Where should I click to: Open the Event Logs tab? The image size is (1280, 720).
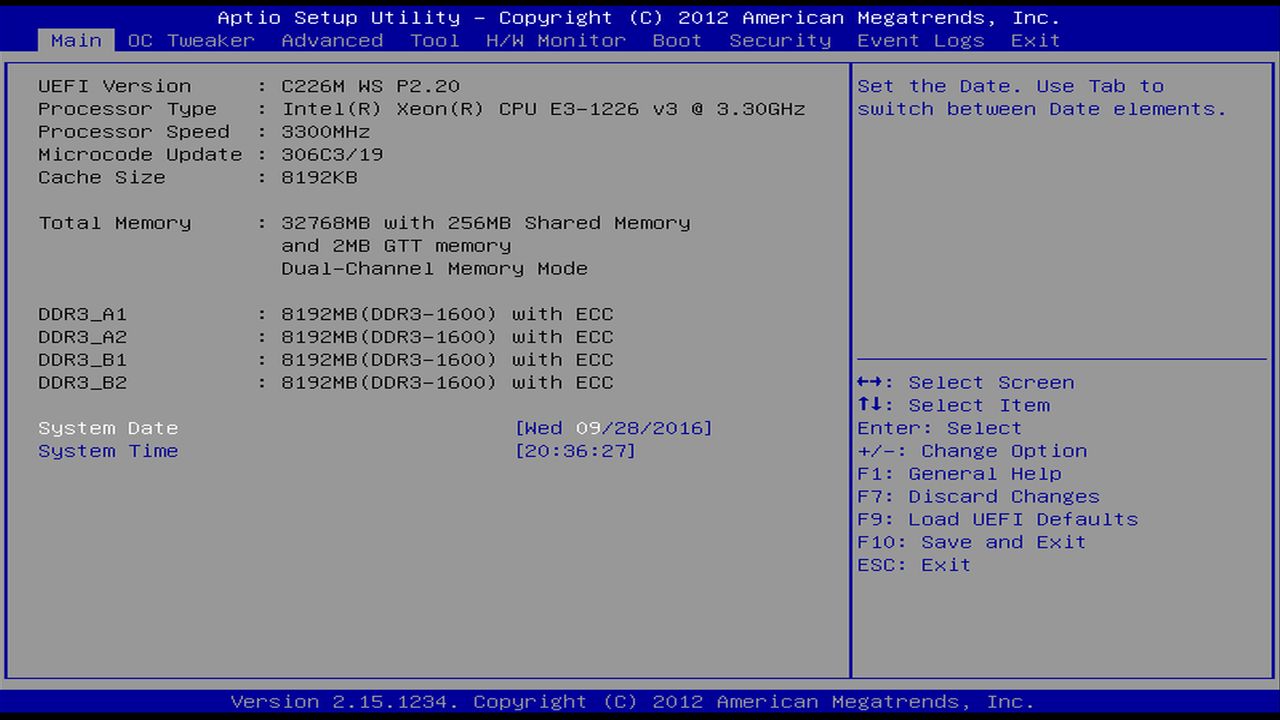click(921, 40)
